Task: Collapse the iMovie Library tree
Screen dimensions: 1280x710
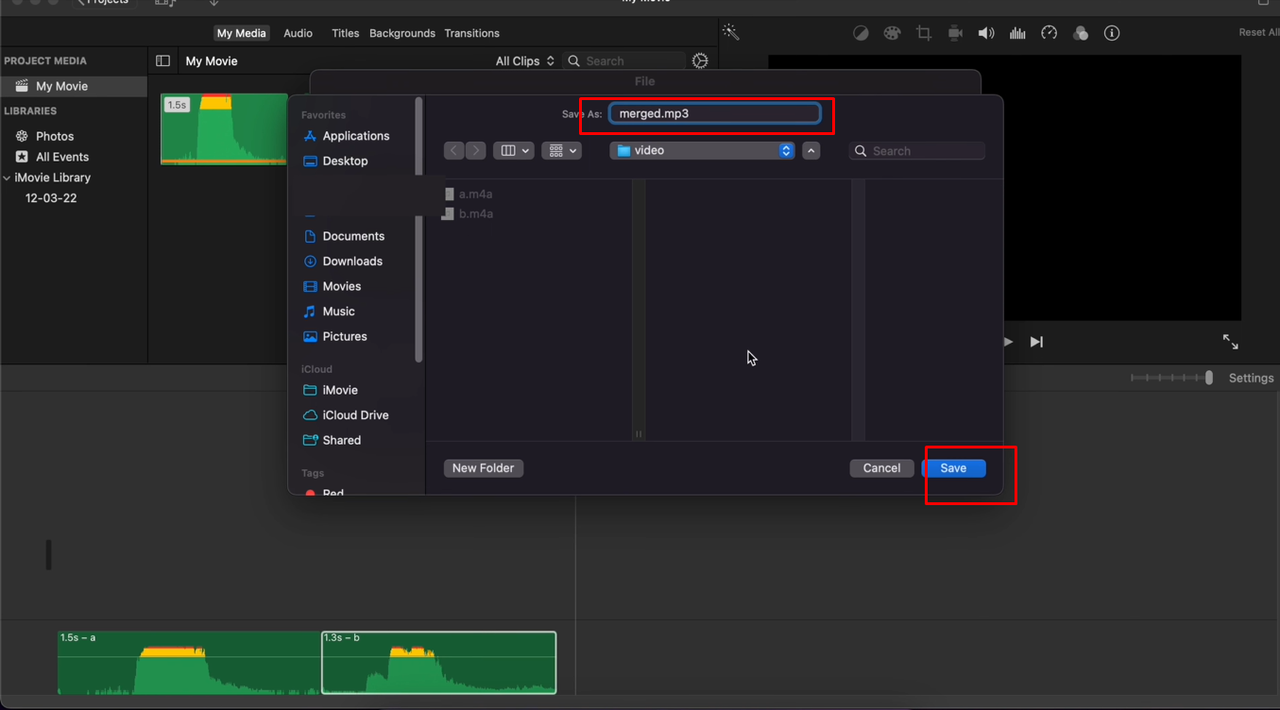Action: coord(8,178)
